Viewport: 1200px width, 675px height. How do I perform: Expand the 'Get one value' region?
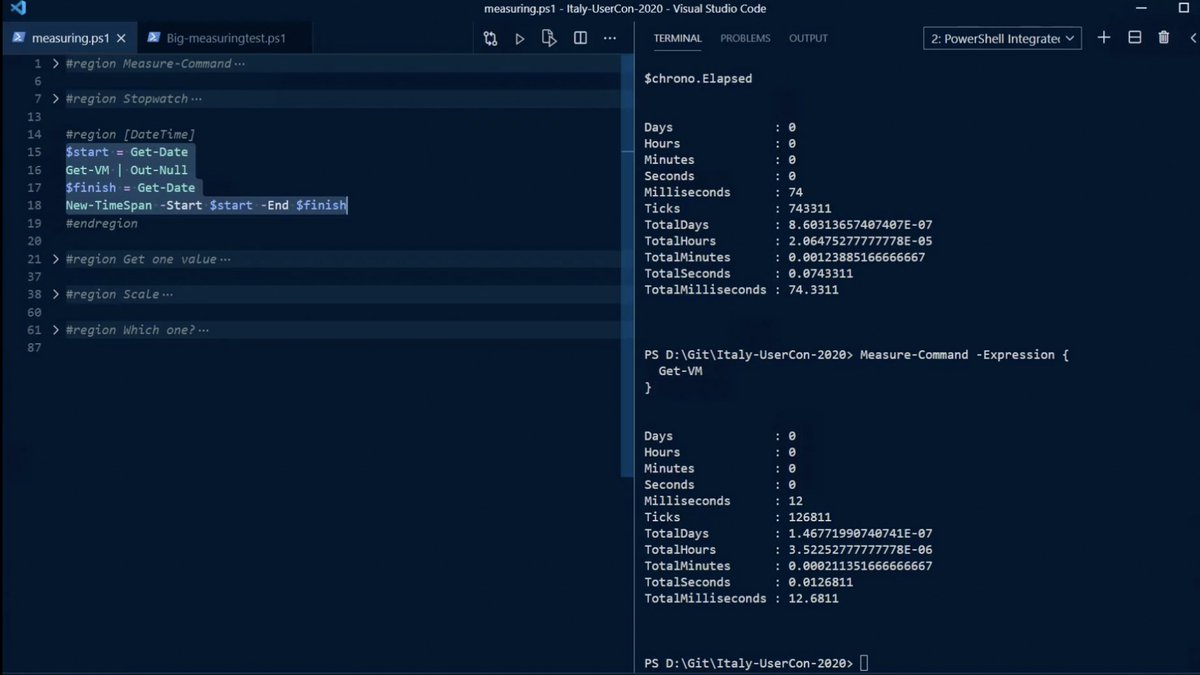pyautogui.click(x=55, y=258)
